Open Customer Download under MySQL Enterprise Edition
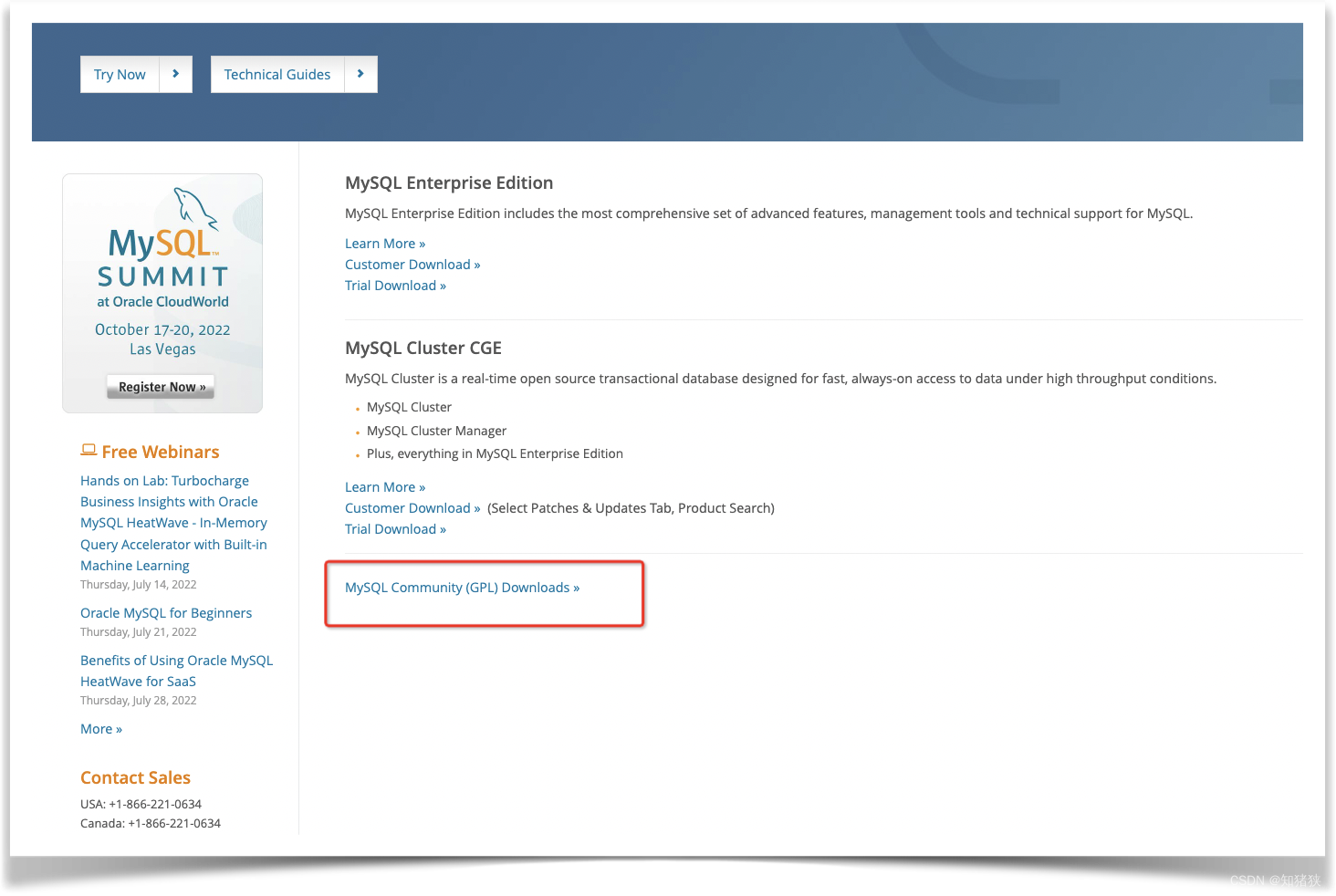1336x896 pixels. (x=412, y=265)
